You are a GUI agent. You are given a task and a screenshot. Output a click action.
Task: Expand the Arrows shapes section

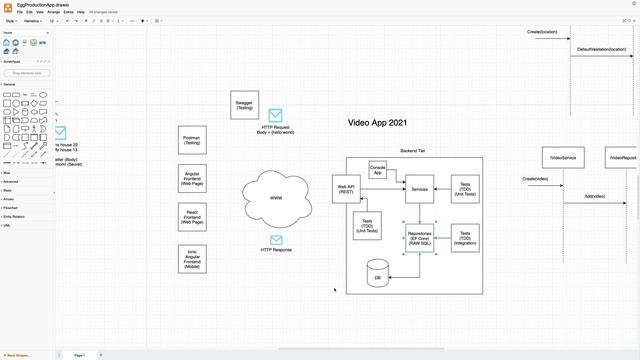8,199
